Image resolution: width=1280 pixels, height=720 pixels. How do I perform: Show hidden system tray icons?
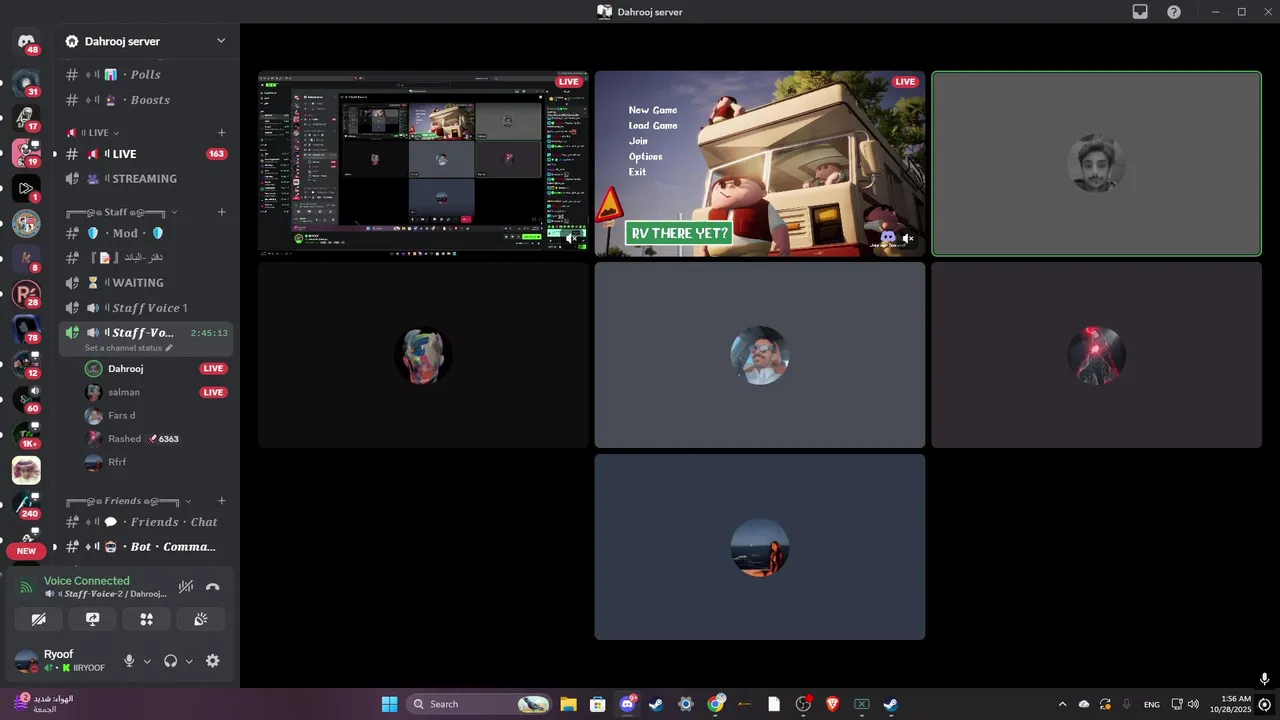coord(1062,704)
